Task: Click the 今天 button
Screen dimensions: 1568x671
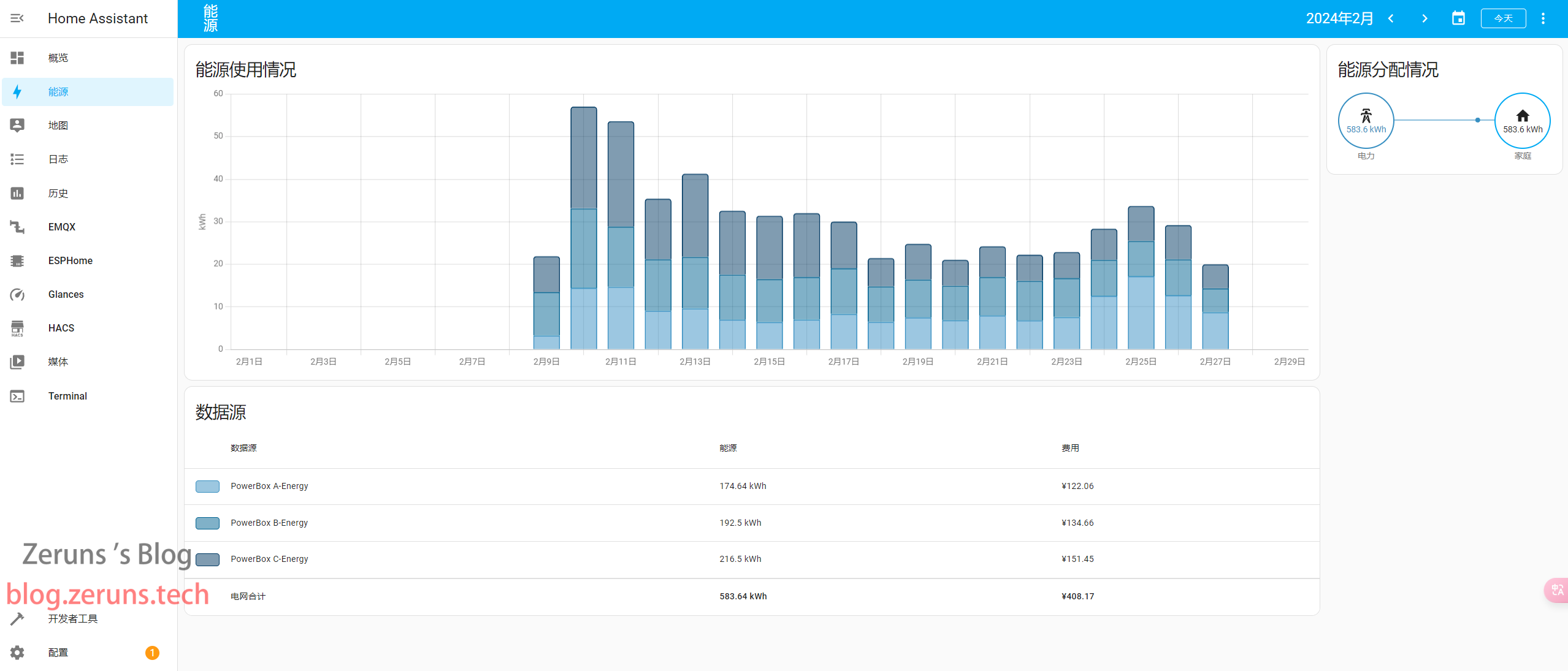Action: 1502,18
